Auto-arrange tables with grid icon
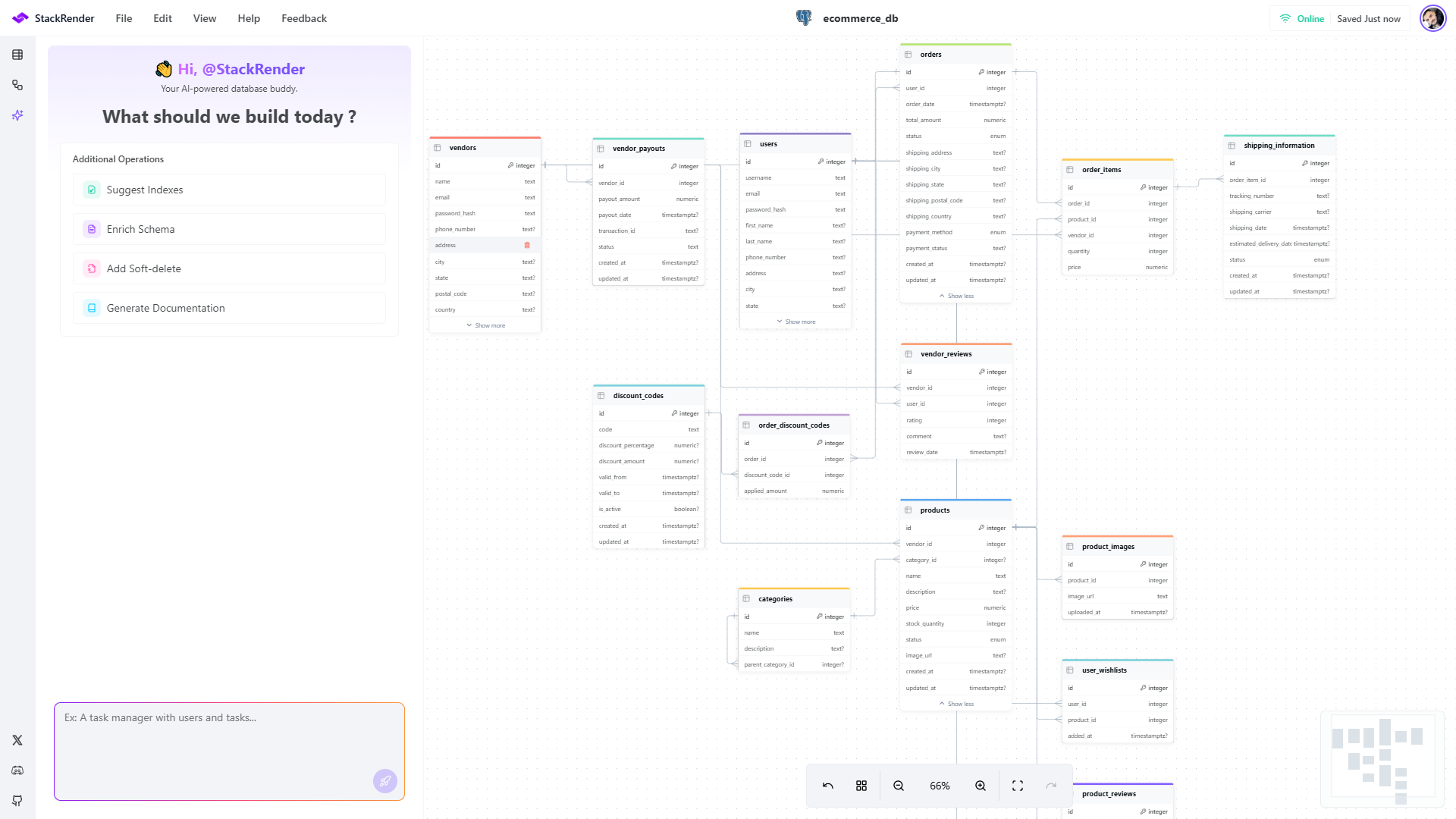 pyautogui.click(x=861, y=786)
